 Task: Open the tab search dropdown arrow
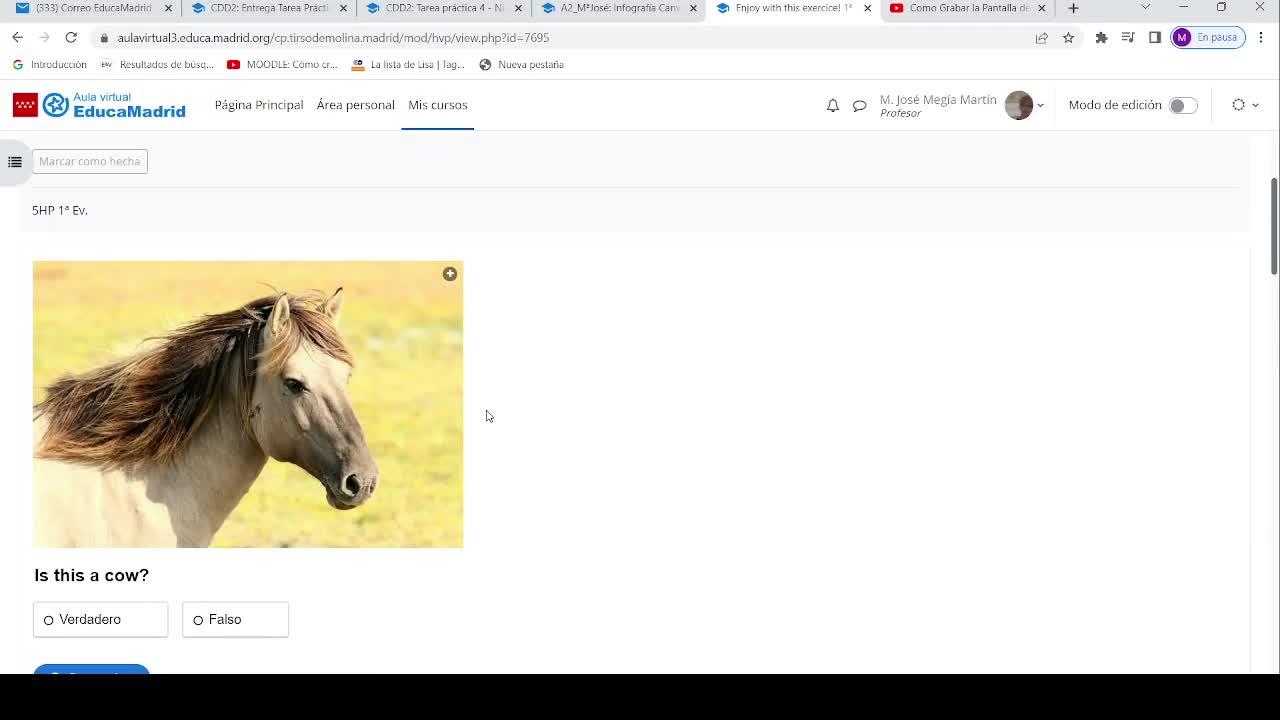click(x=1145, y=8)
